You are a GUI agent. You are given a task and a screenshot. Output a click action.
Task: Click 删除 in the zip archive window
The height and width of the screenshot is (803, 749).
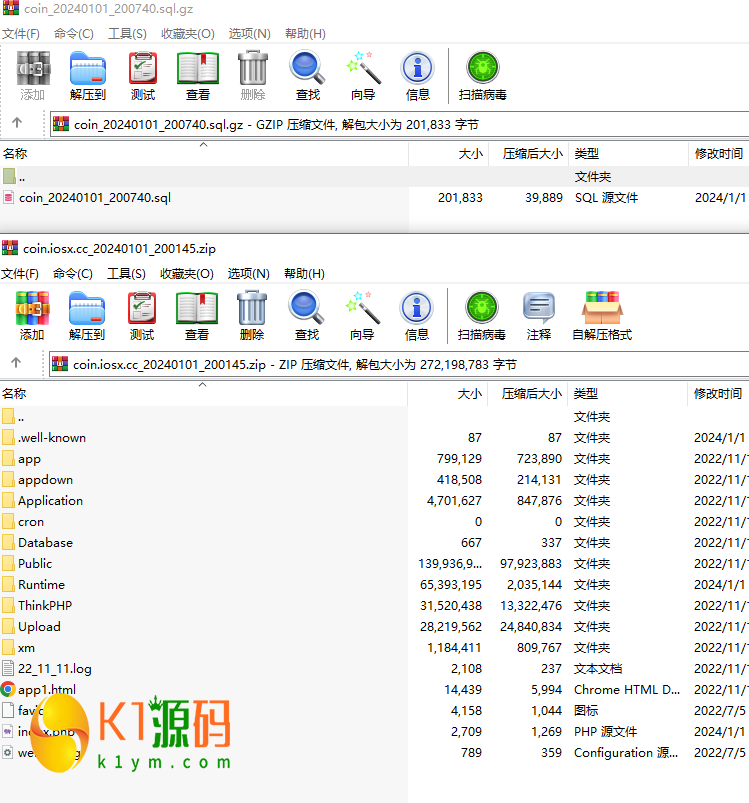[252, 316]
